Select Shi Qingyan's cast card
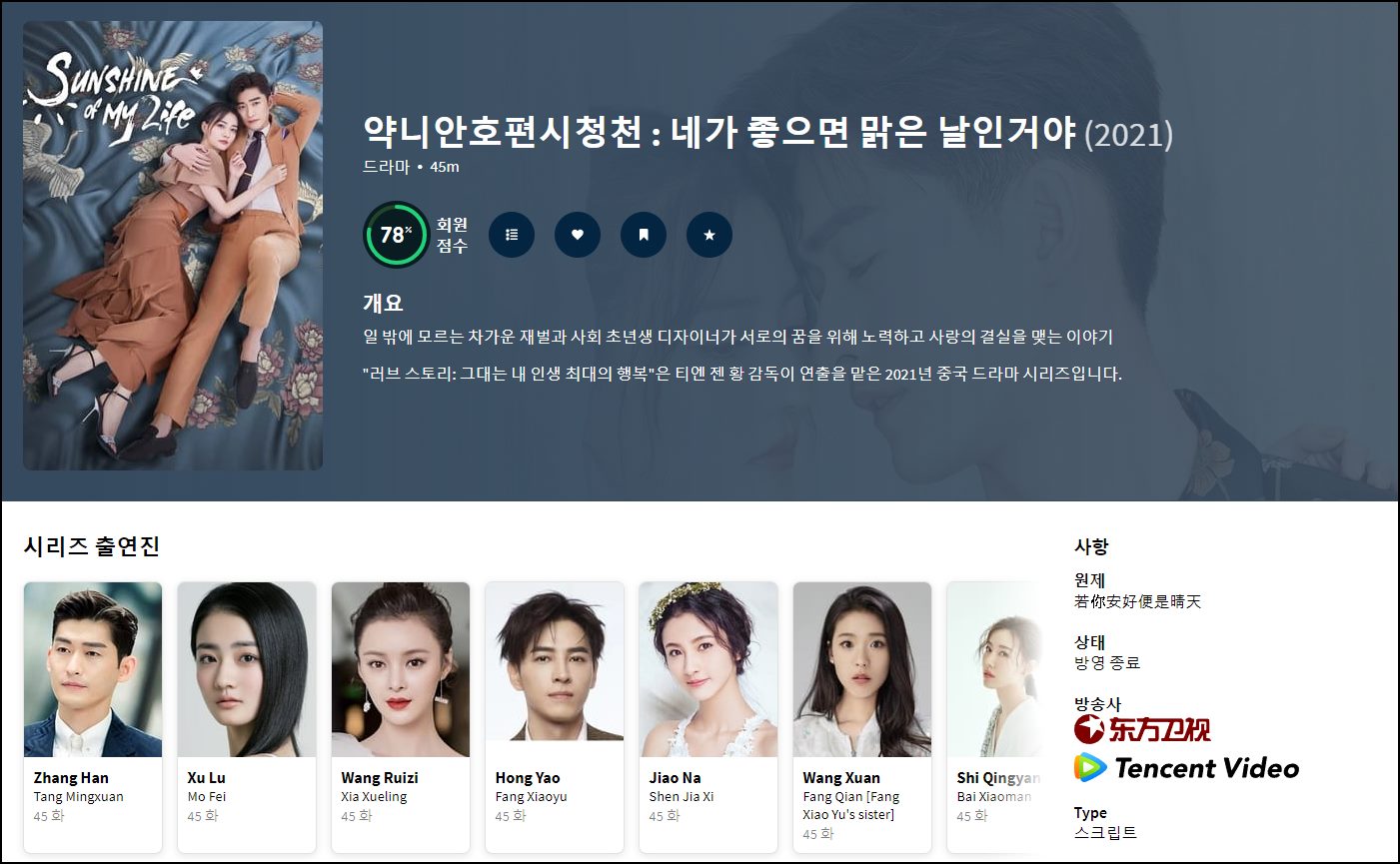 click(x=994, y=717)
